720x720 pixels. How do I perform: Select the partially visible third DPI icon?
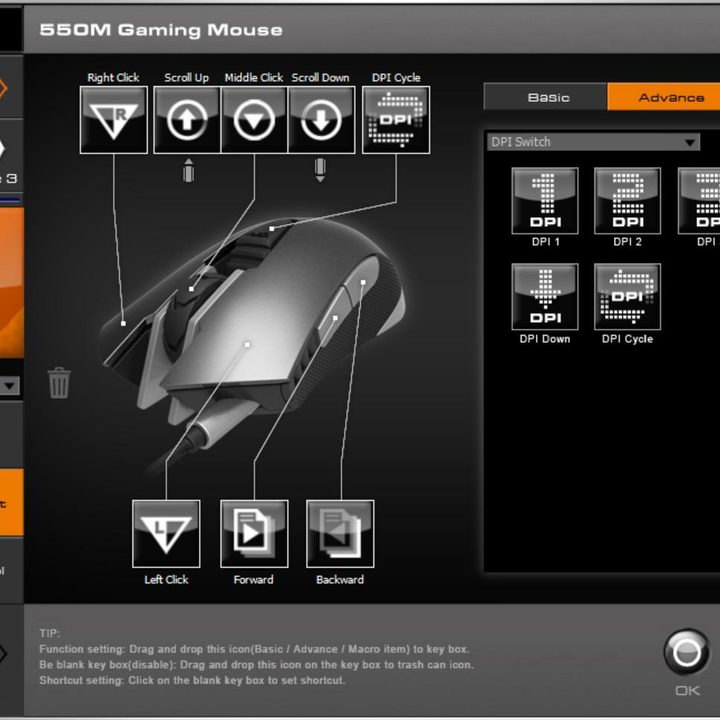point(699,201)
